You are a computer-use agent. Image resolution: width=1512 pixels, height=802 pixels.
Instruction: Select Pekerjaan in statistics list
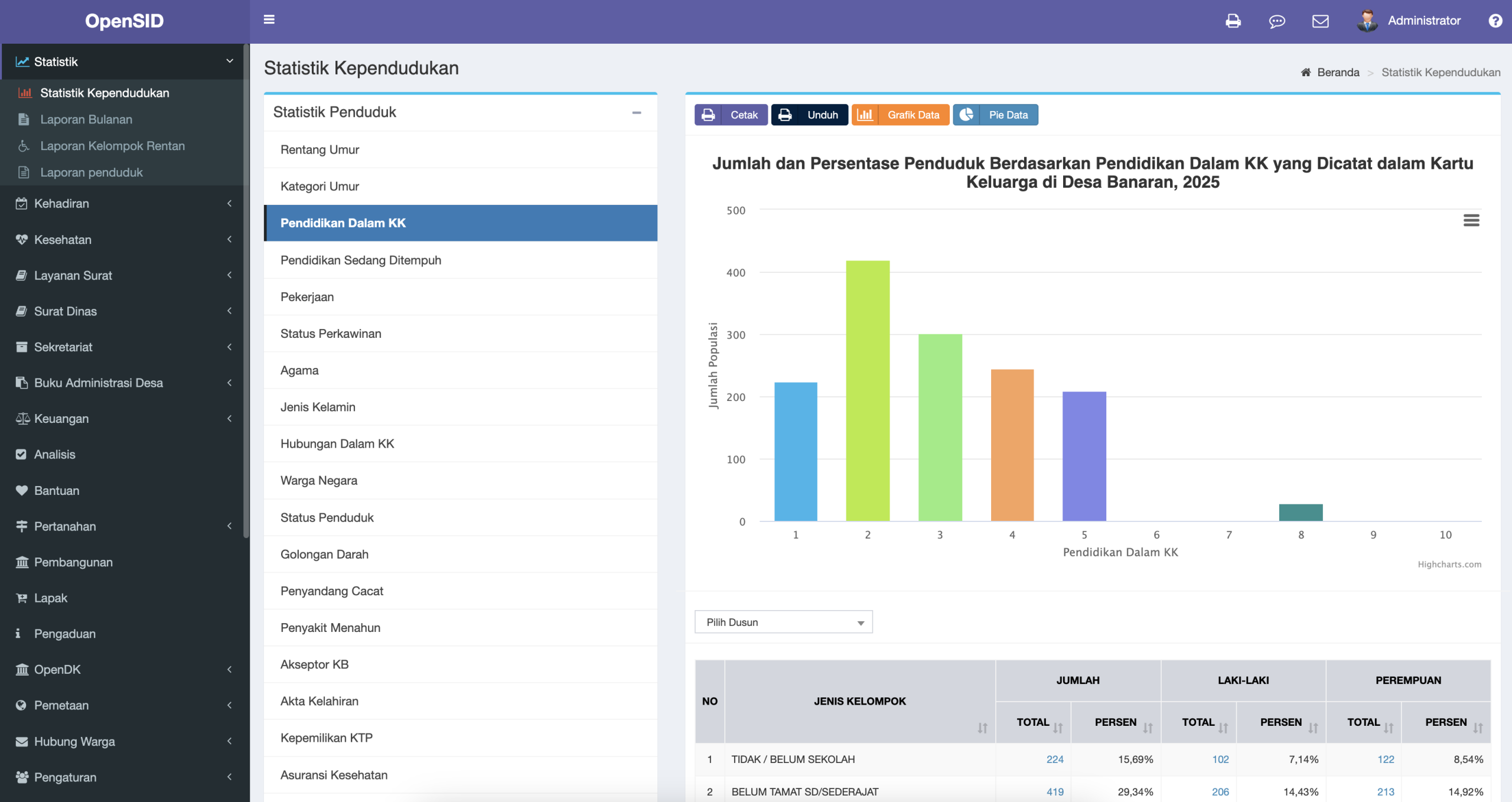(x=307, y=297)
